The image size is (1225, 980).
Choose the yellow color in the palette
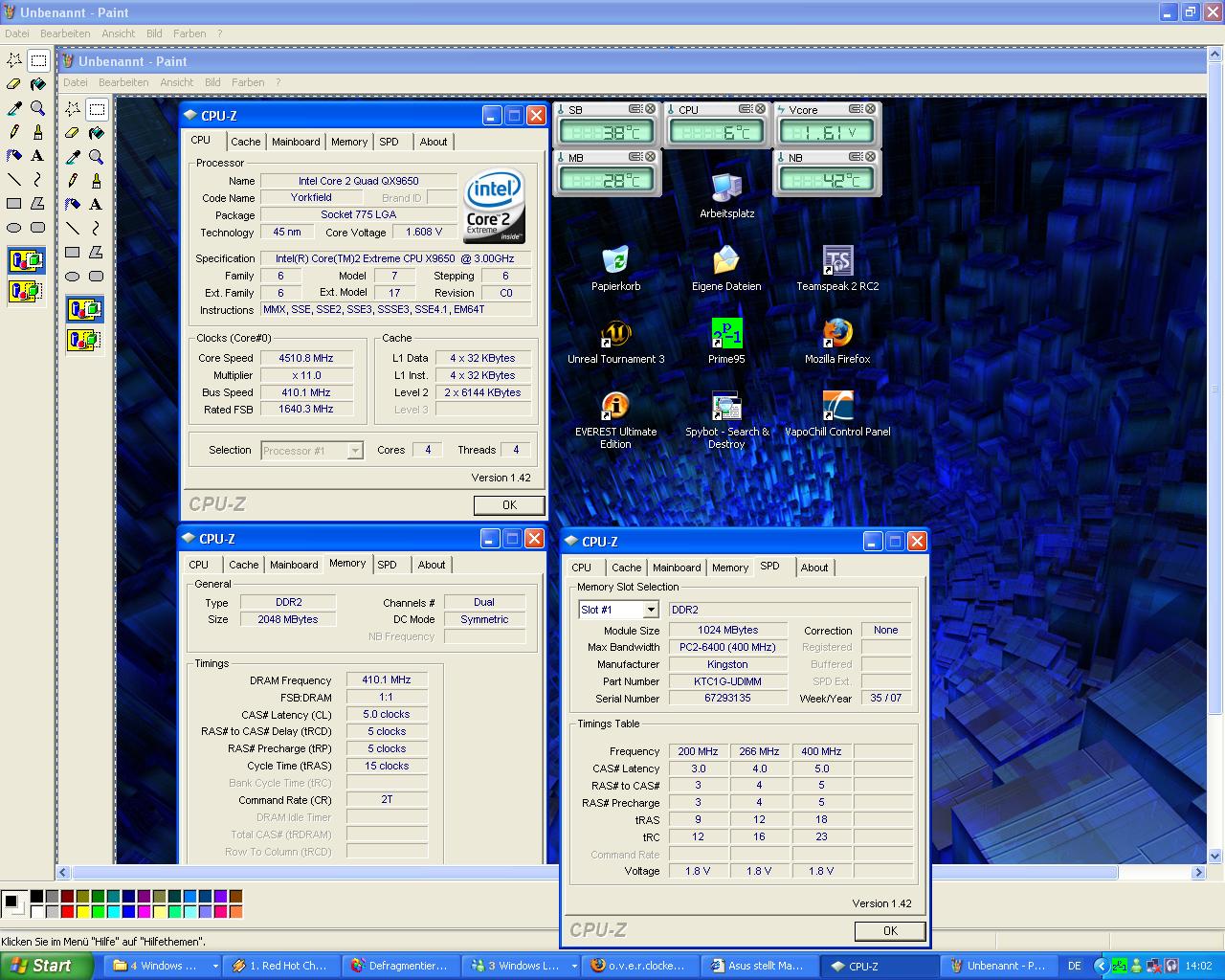[82, 911]
